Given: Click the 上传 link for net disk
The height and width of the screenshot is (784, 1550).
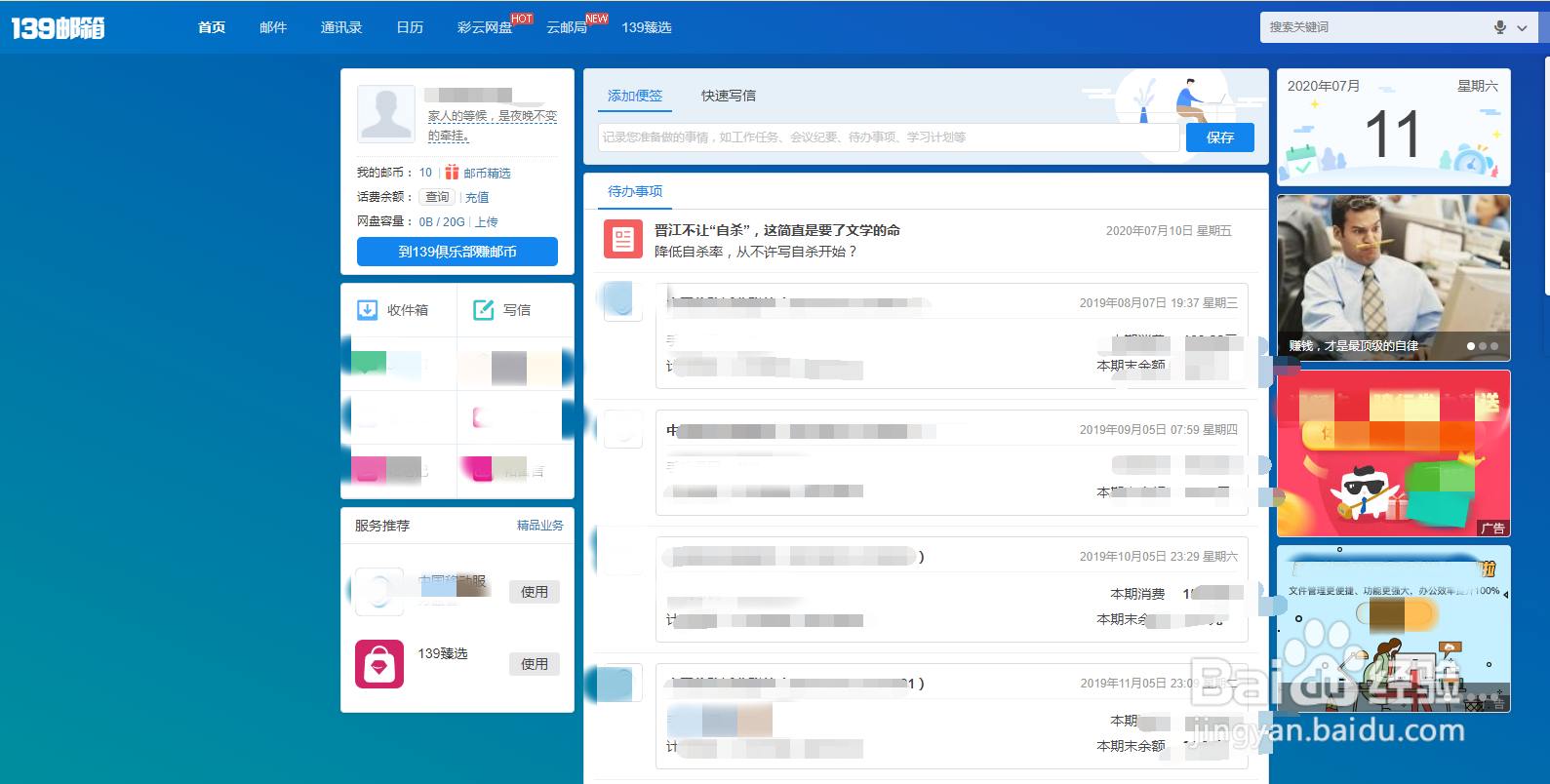Looking at the screenshot, I should [487, 221].
